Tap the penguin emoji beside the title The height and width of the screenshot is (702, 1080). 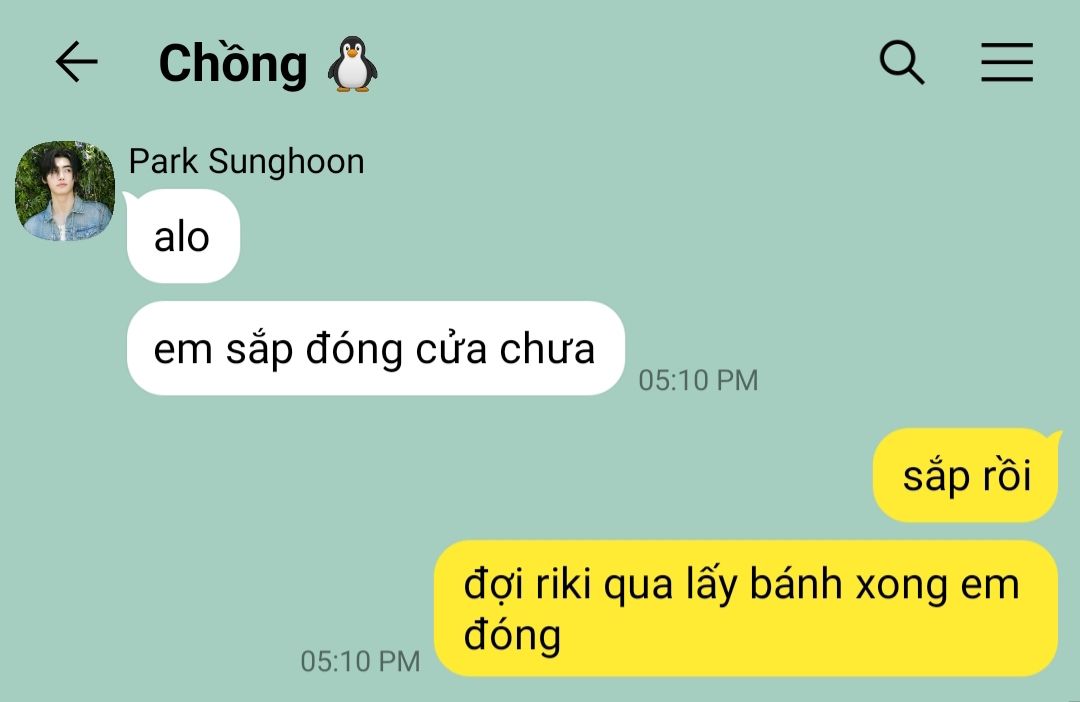[x=353, y=63]
